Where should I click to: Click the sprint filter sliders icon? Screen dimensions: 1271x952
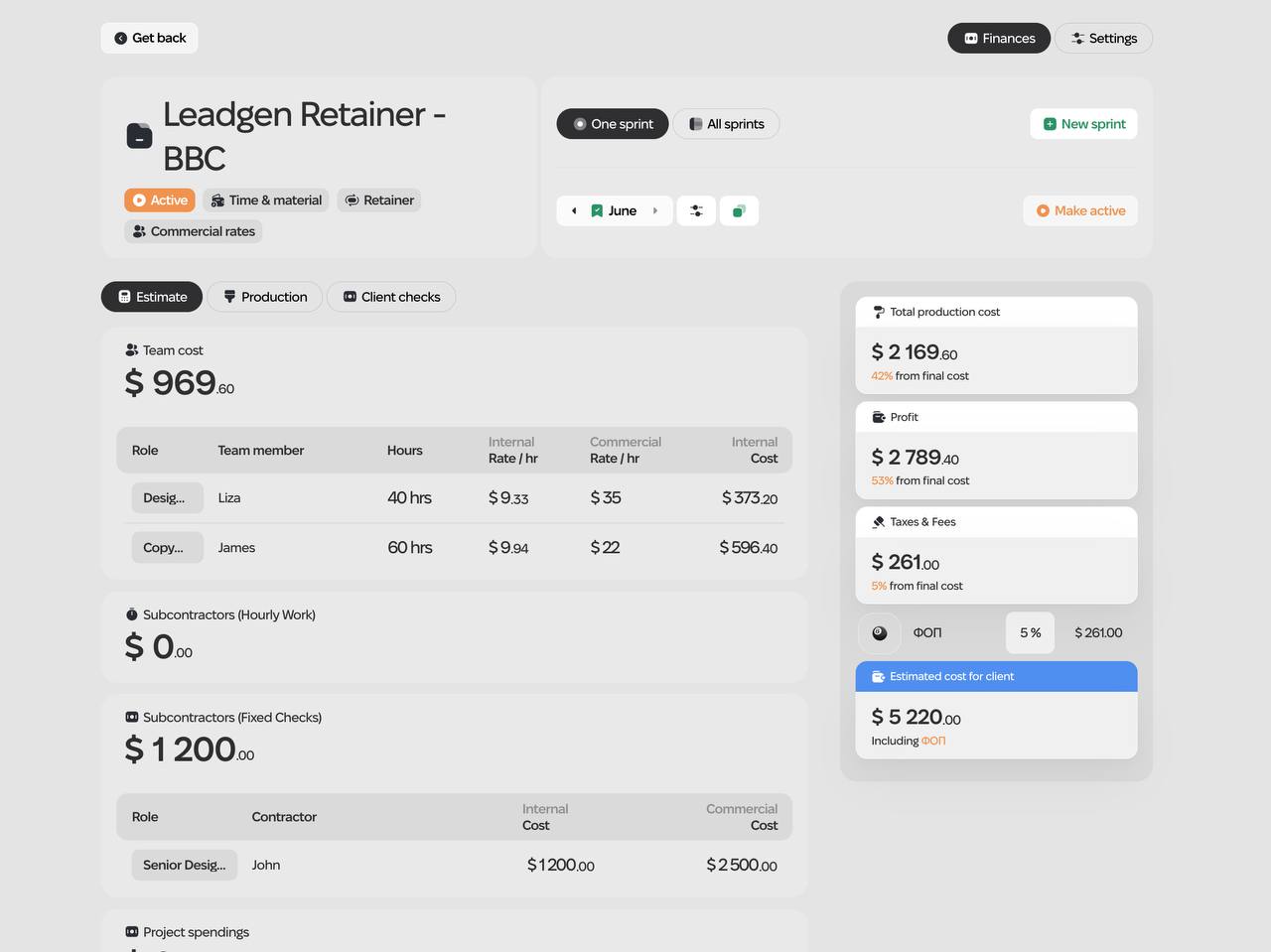tap(696, 210)
